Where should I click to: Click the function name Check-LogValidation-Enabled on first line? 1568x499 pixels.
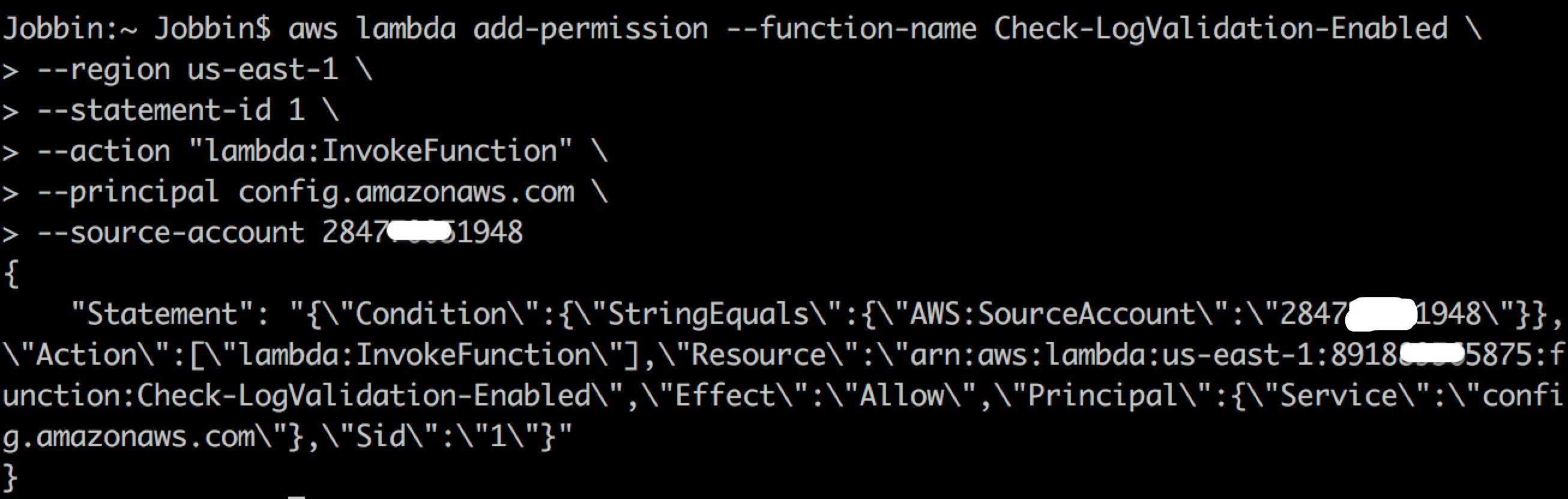(x=1220, y=29)
